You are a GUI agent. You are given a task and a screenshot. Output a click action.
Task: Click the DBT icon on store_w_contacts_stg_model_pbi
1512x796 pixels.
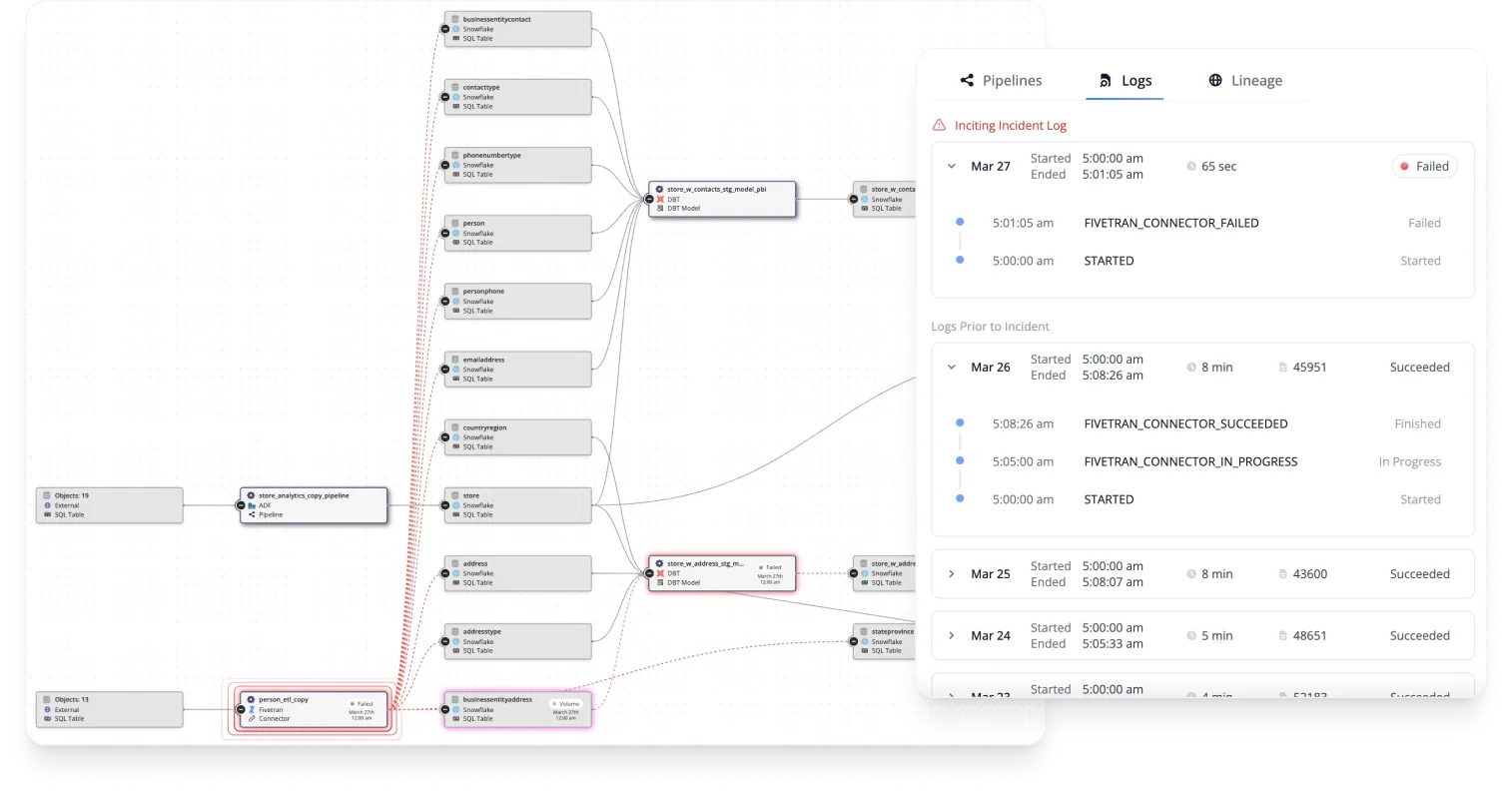pos(660,199)
